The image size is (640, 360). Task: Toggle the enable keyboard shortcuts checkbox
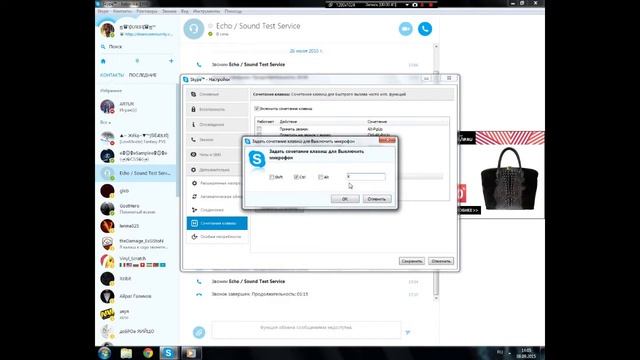tap(257, 109)
